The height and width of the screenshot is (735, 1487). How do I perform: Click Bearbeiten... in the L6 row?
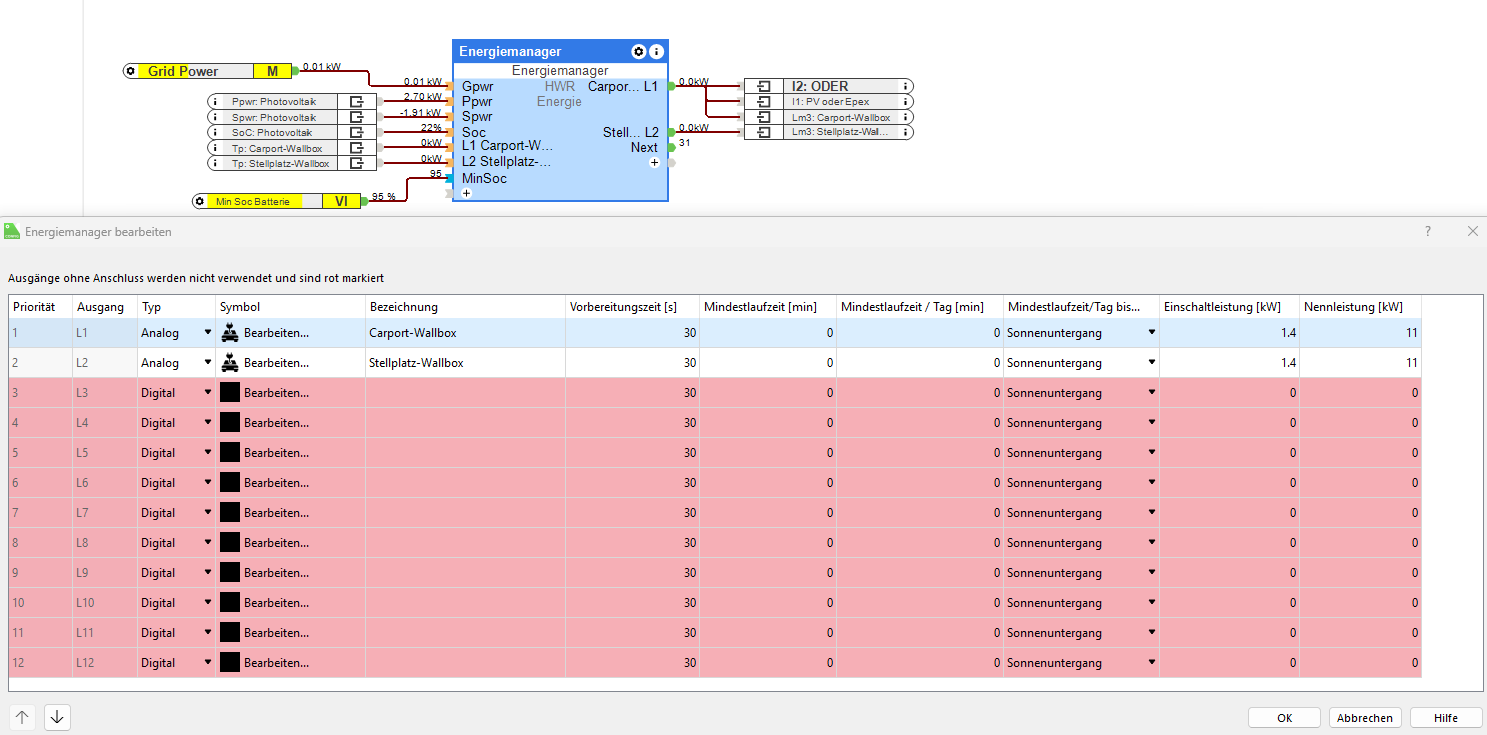(276, 483)
